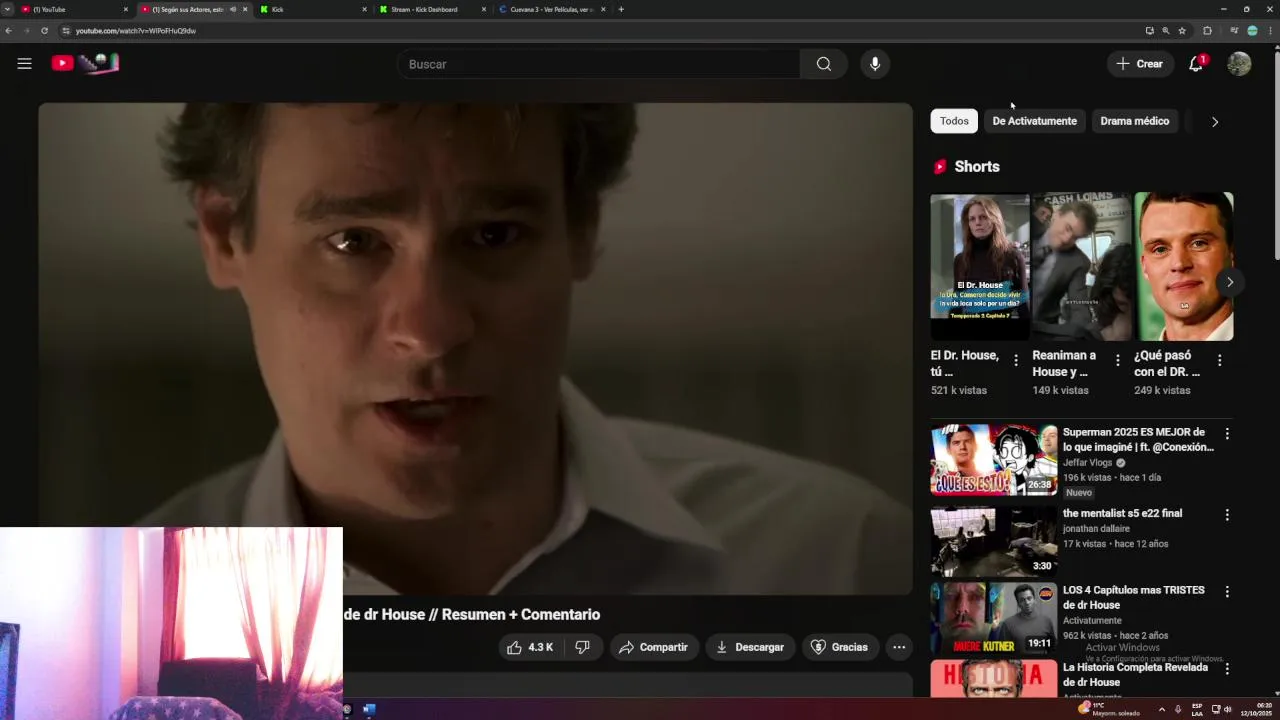Go to YouTube home via the logo

point(85,63)
